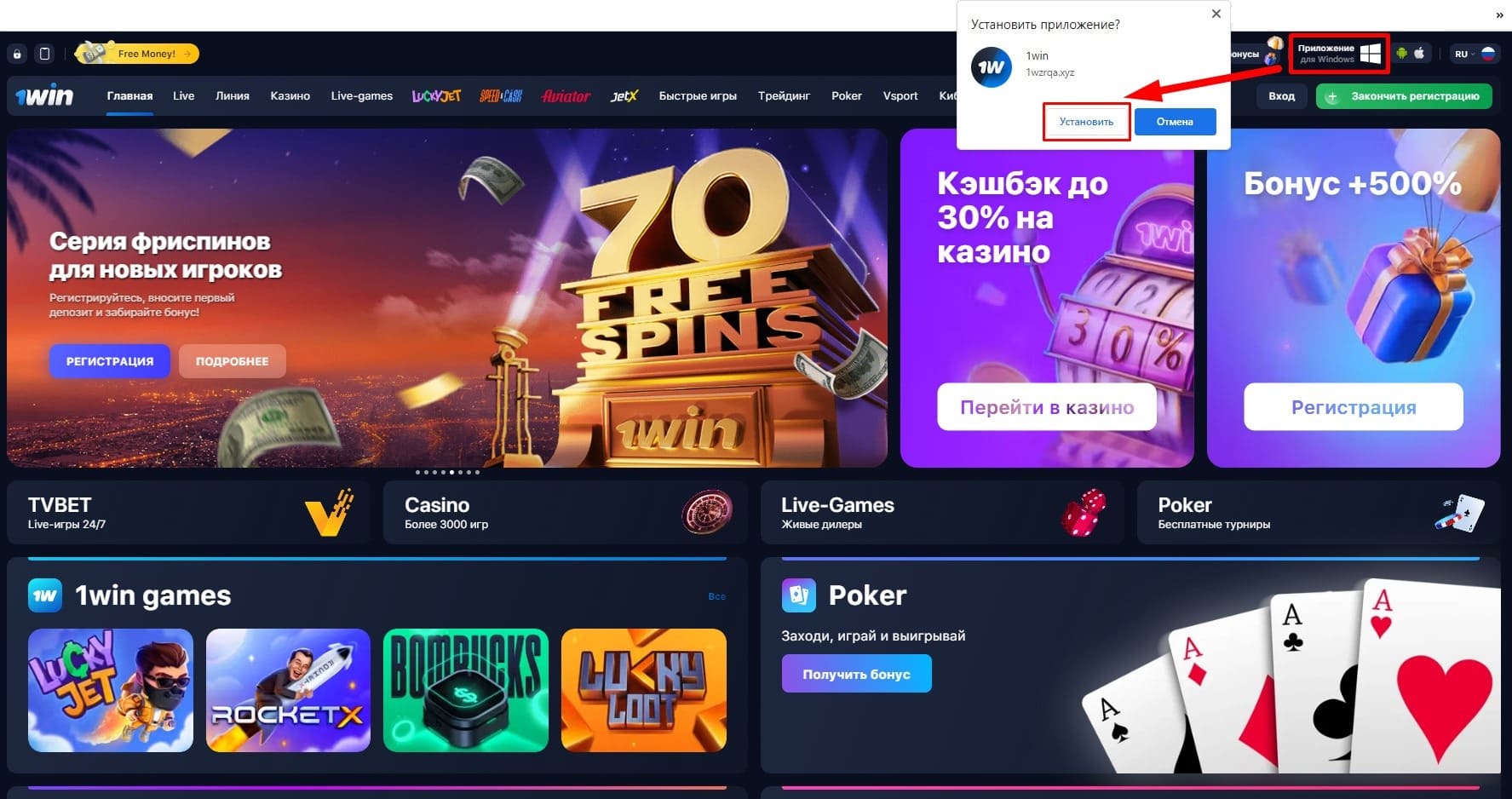Screen dimensions: 1512x799
Task: Open the Windows application download
Action: [1339, 54]
